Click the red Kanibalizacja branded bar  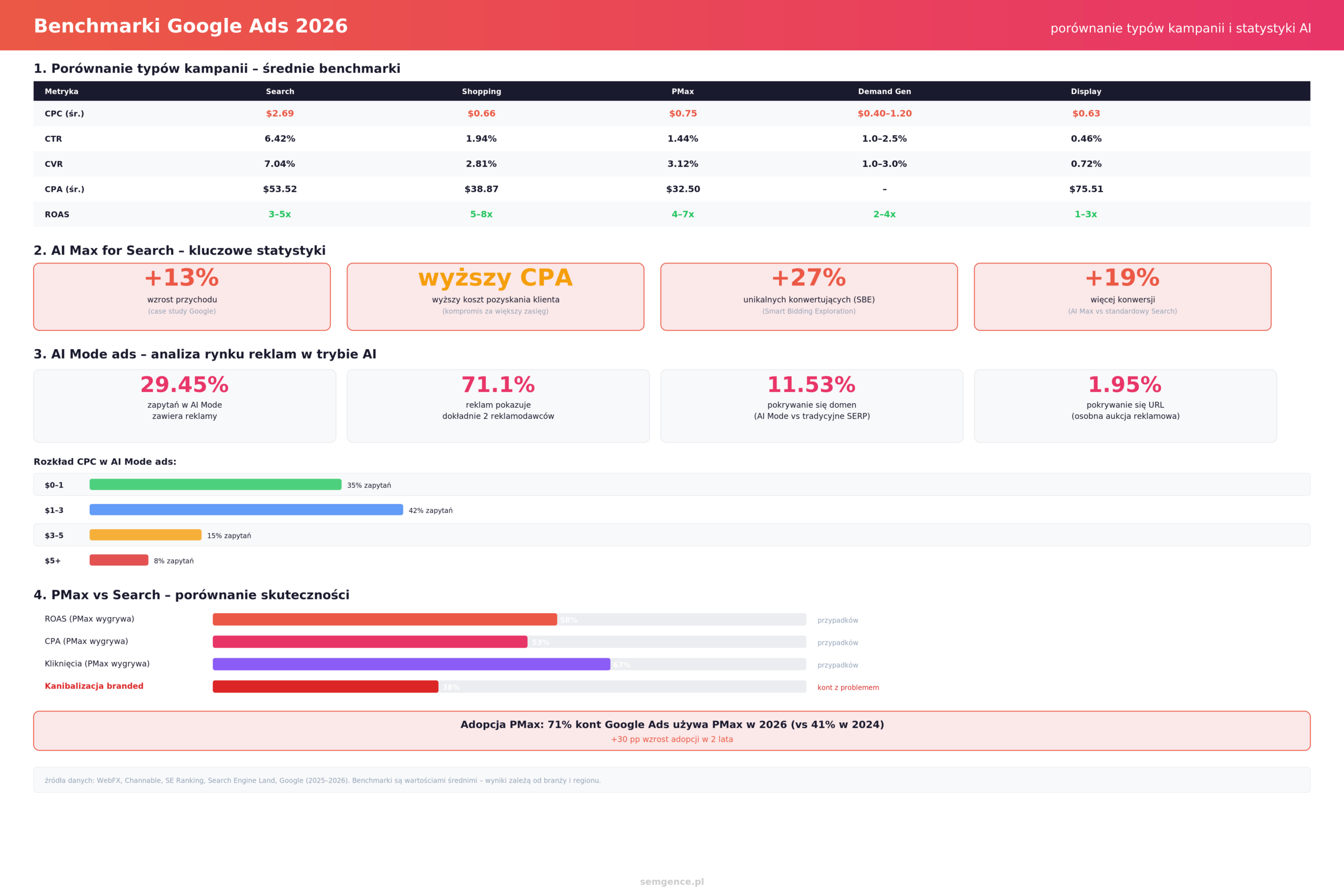click(325, 687)
